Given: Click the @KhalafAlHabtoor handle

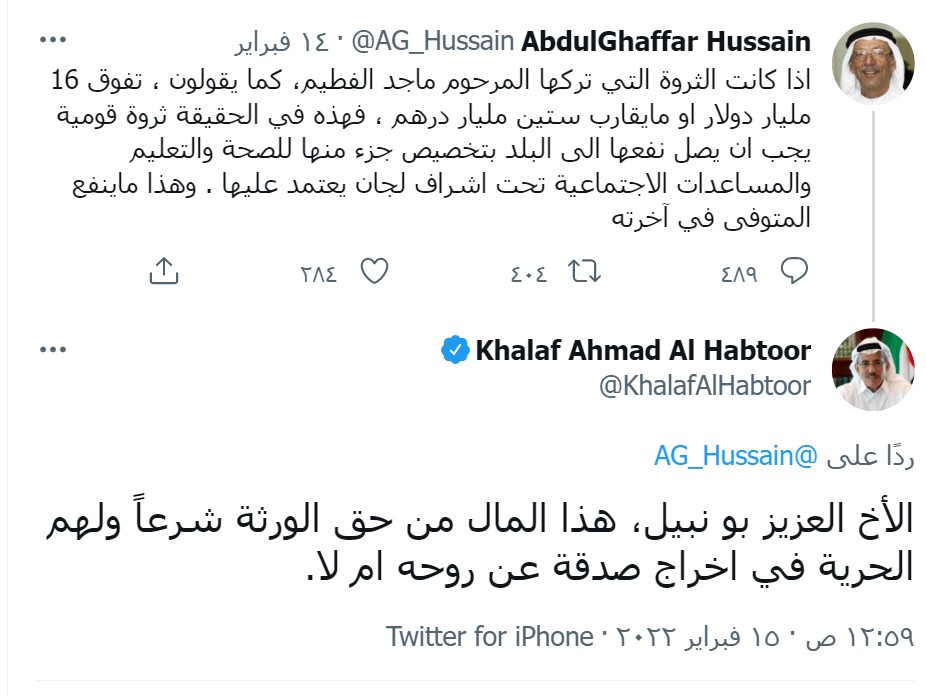Looking at the screenshot, I should (704, 385).
